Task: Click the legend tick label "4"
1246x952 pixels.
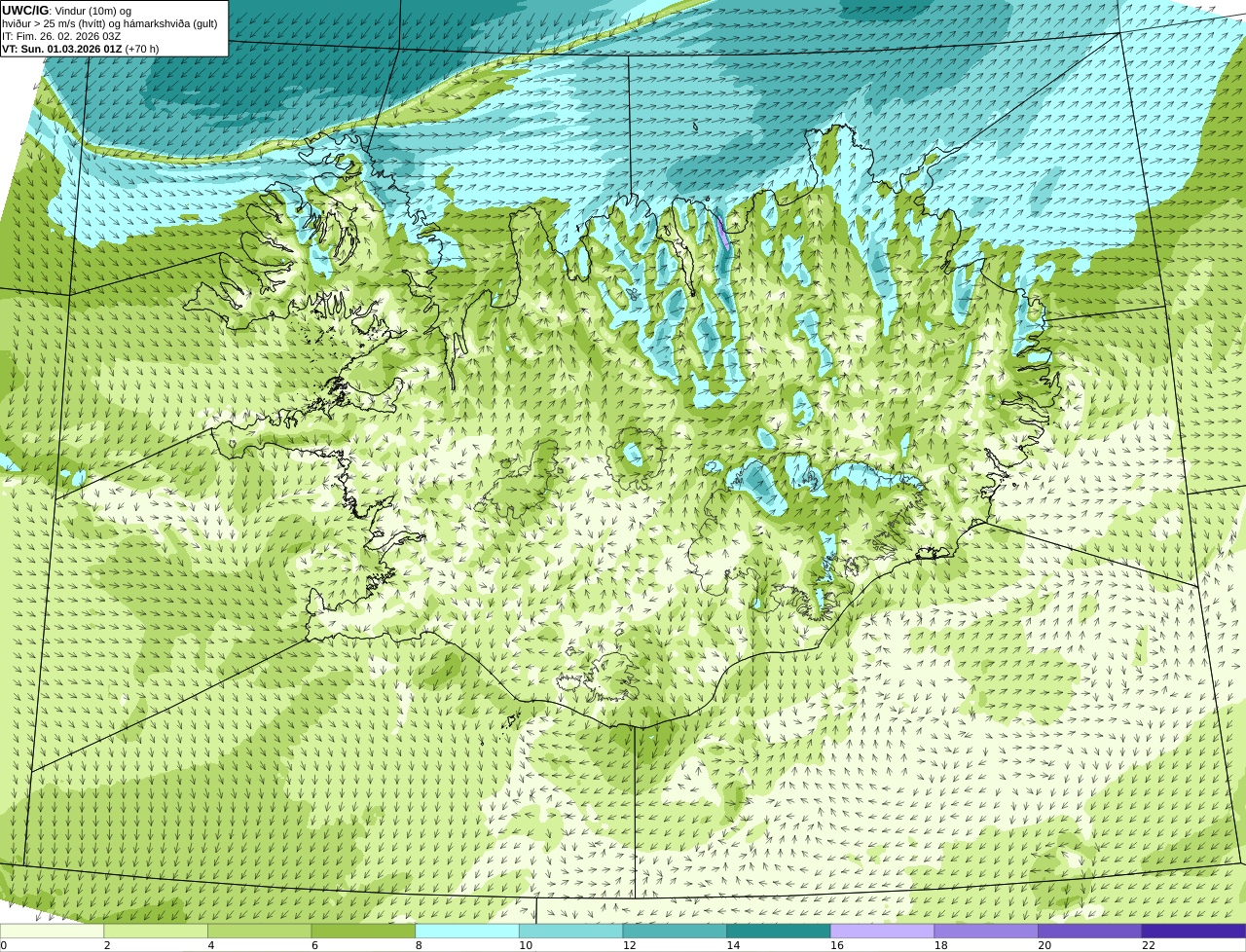Action: [210, 945]
